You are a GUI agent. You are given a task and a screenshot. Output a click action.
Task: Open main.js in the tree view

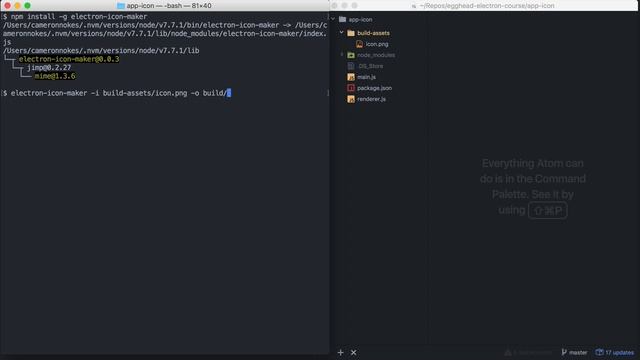click(x=366, y=77)
